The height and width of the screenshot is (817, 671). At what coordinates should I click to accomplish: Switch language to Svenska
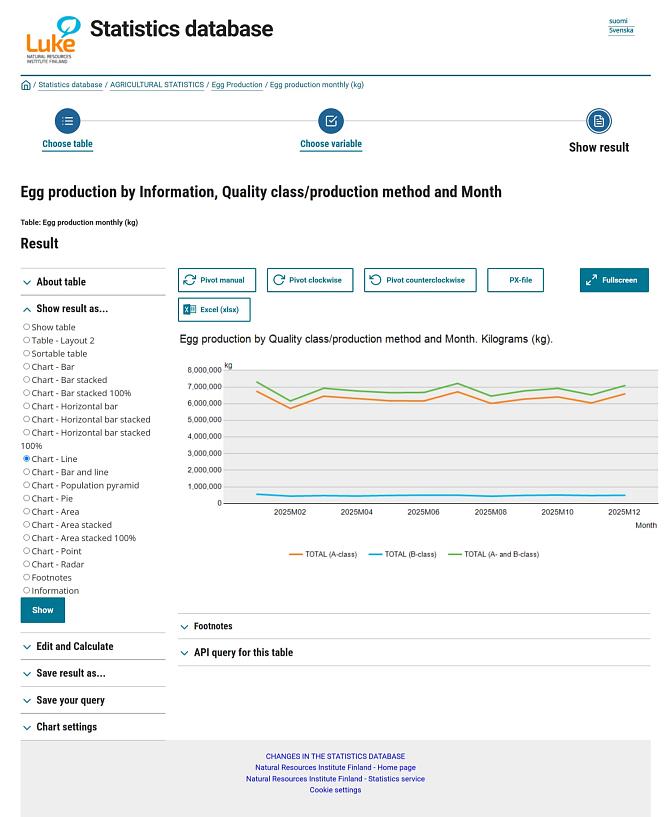621,30
